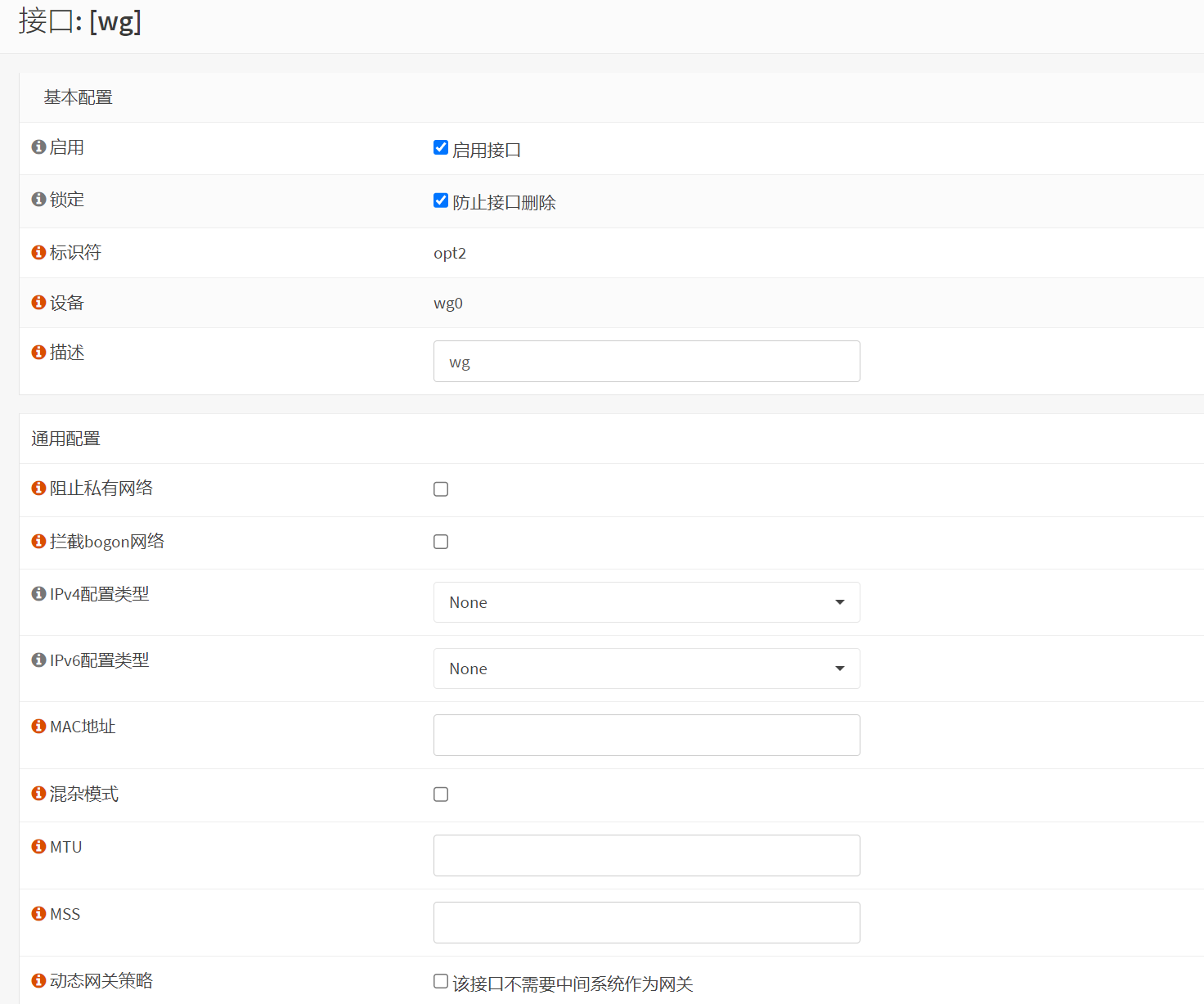Open help icon for 阻止私有网络
Viewport: 1204px width, 1004px height.
[x=38, y=488]
